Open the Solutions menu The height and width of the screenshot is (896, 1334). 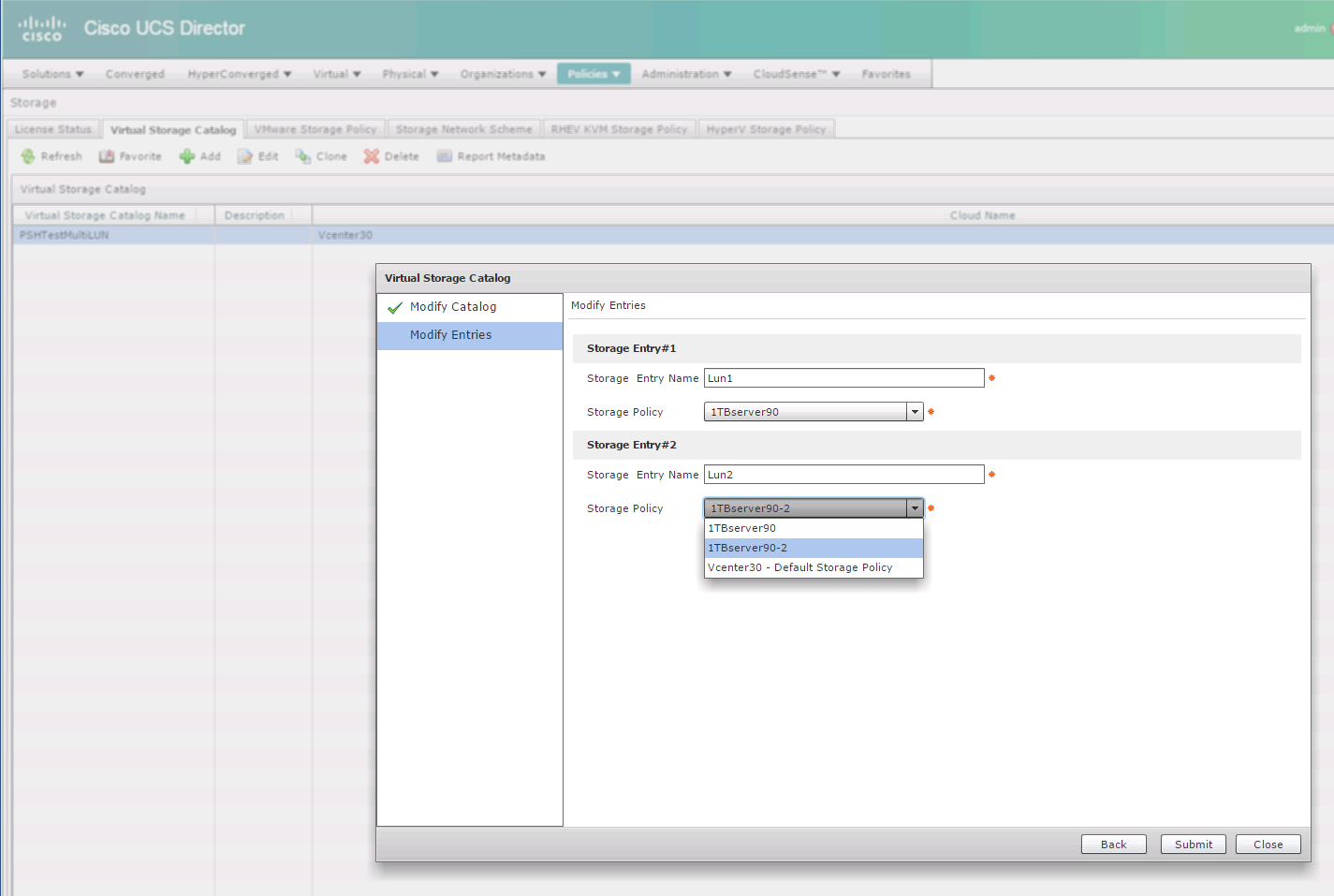(52, 74)
